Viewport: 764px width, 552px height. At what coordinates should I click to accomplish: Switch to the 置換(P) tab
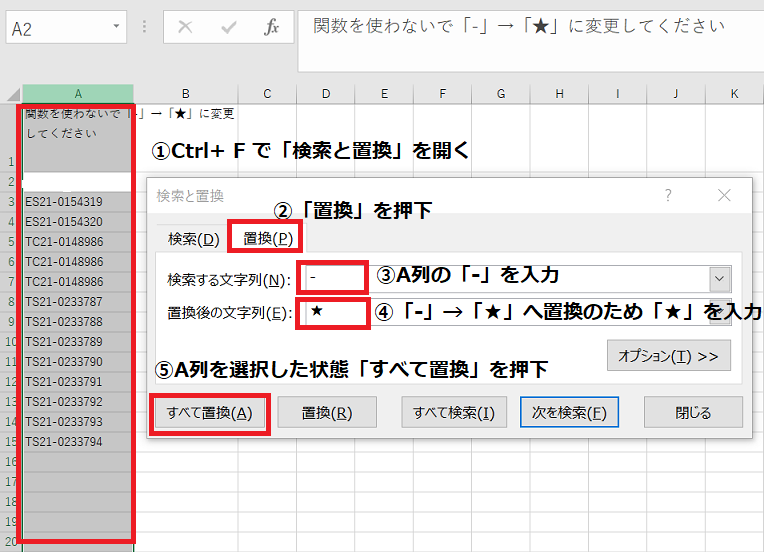coord(267,238)
